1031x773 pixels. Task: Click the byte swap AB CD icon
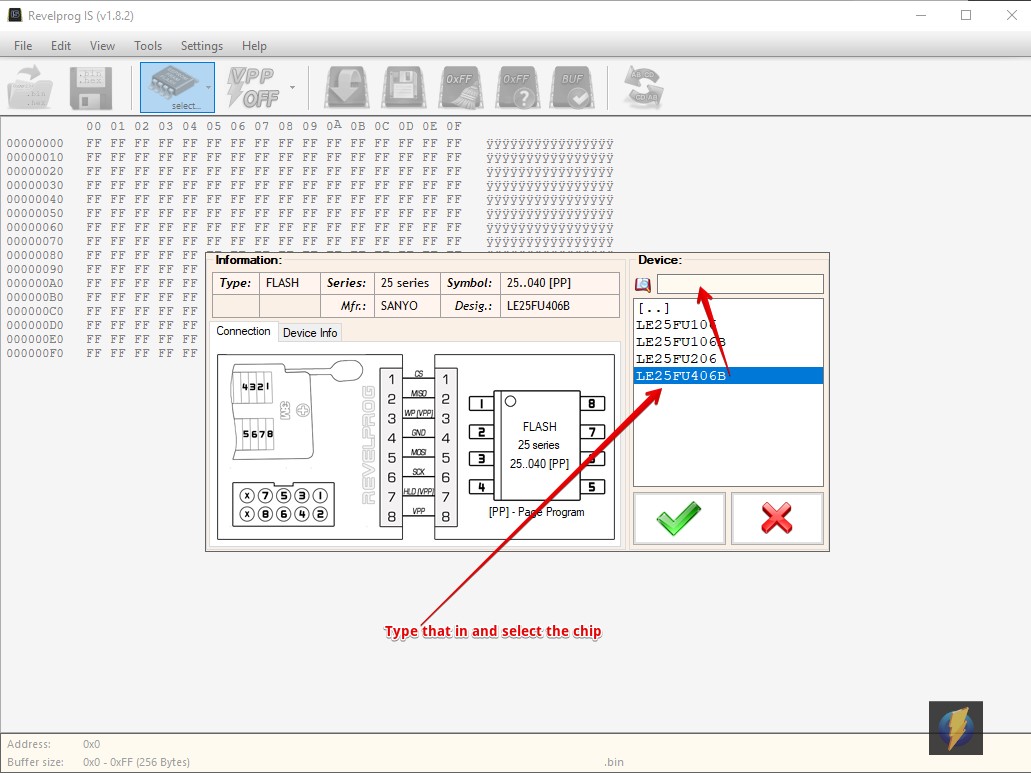click(x=644, y=87)
